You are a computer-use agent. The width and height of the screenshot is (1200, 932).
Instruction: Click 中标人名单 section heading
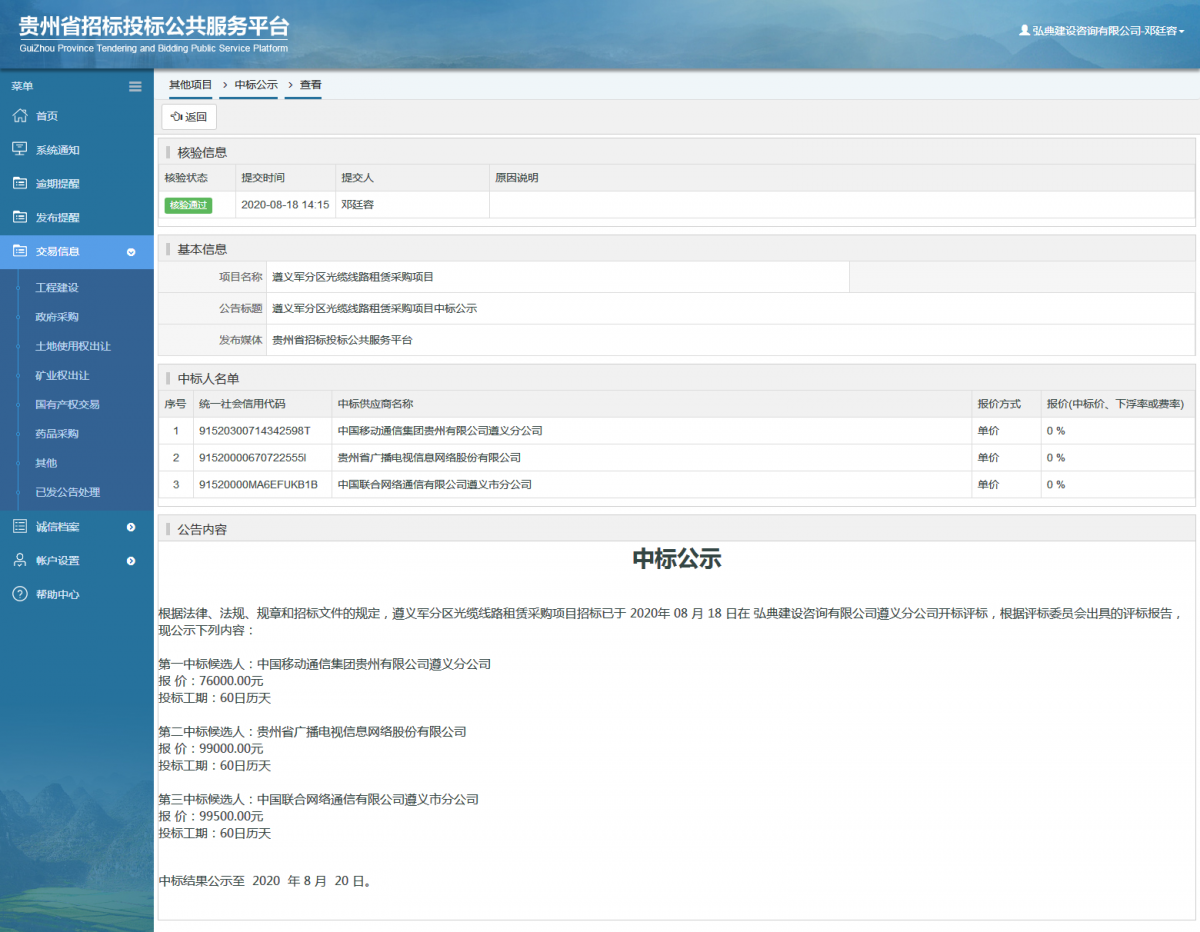pyautogui.click(x=208, y=379)
